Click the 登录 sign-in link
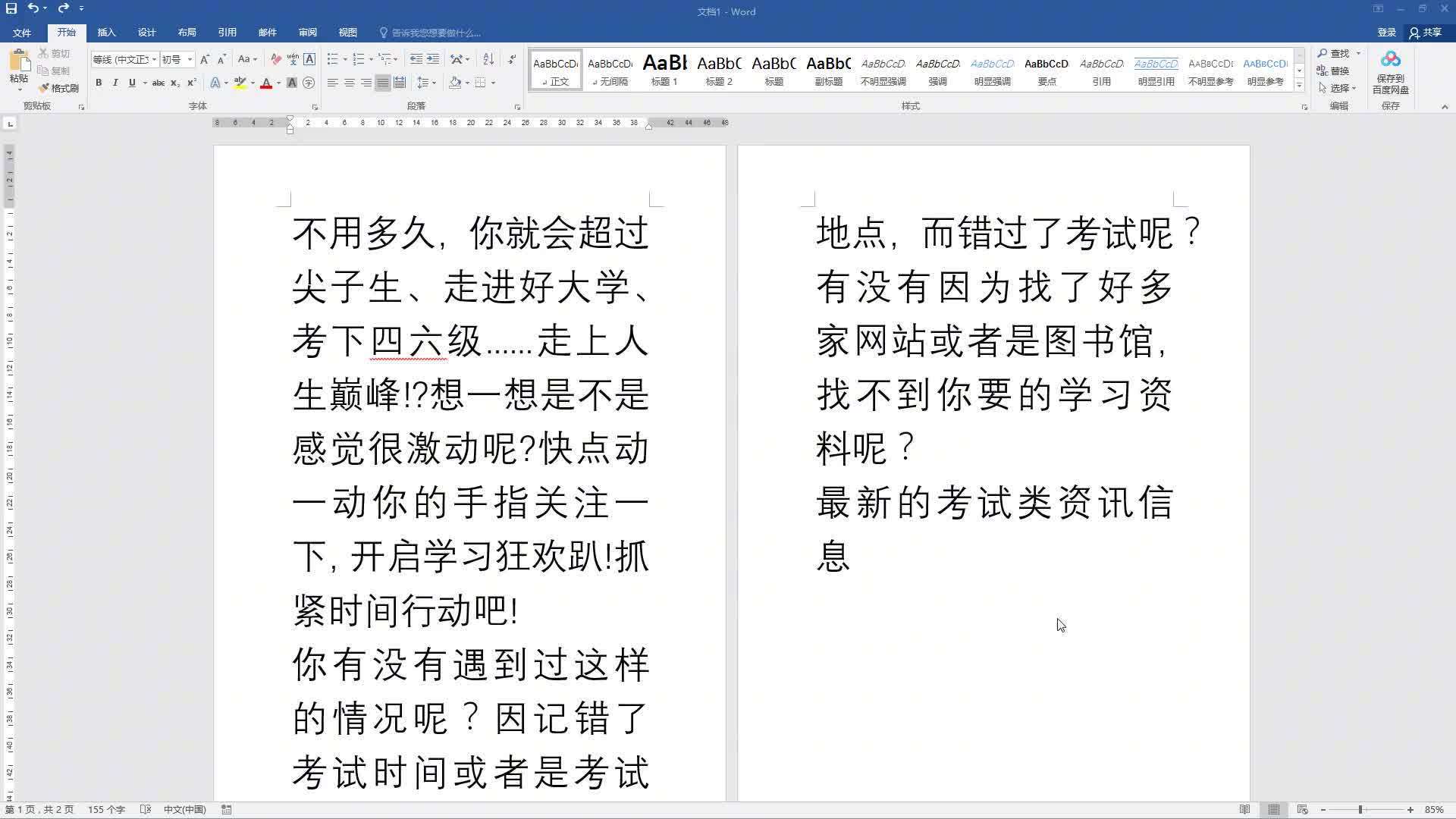This screenshot has width=1456, height=819. pyautogui.click(x=1386, y=32)
